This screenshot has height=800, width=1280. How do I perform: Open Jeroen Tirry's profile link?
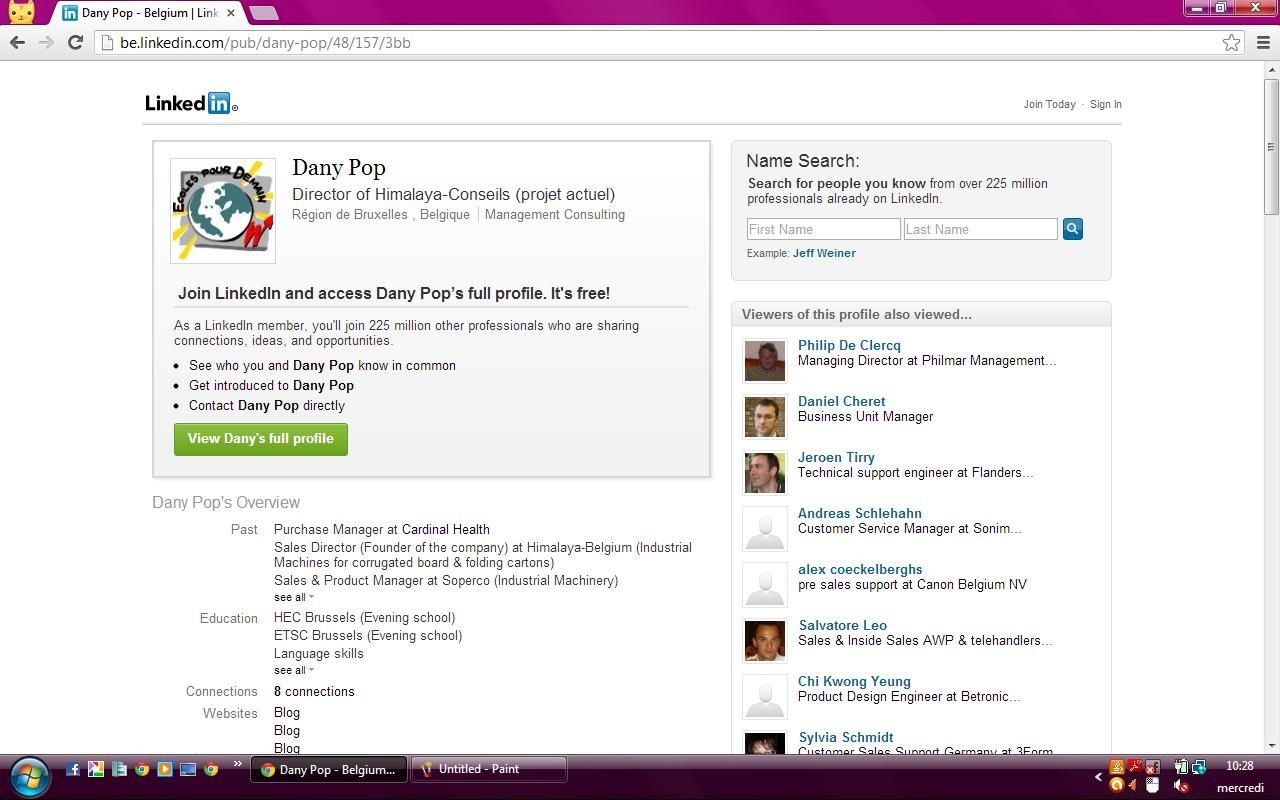(836, 457)
